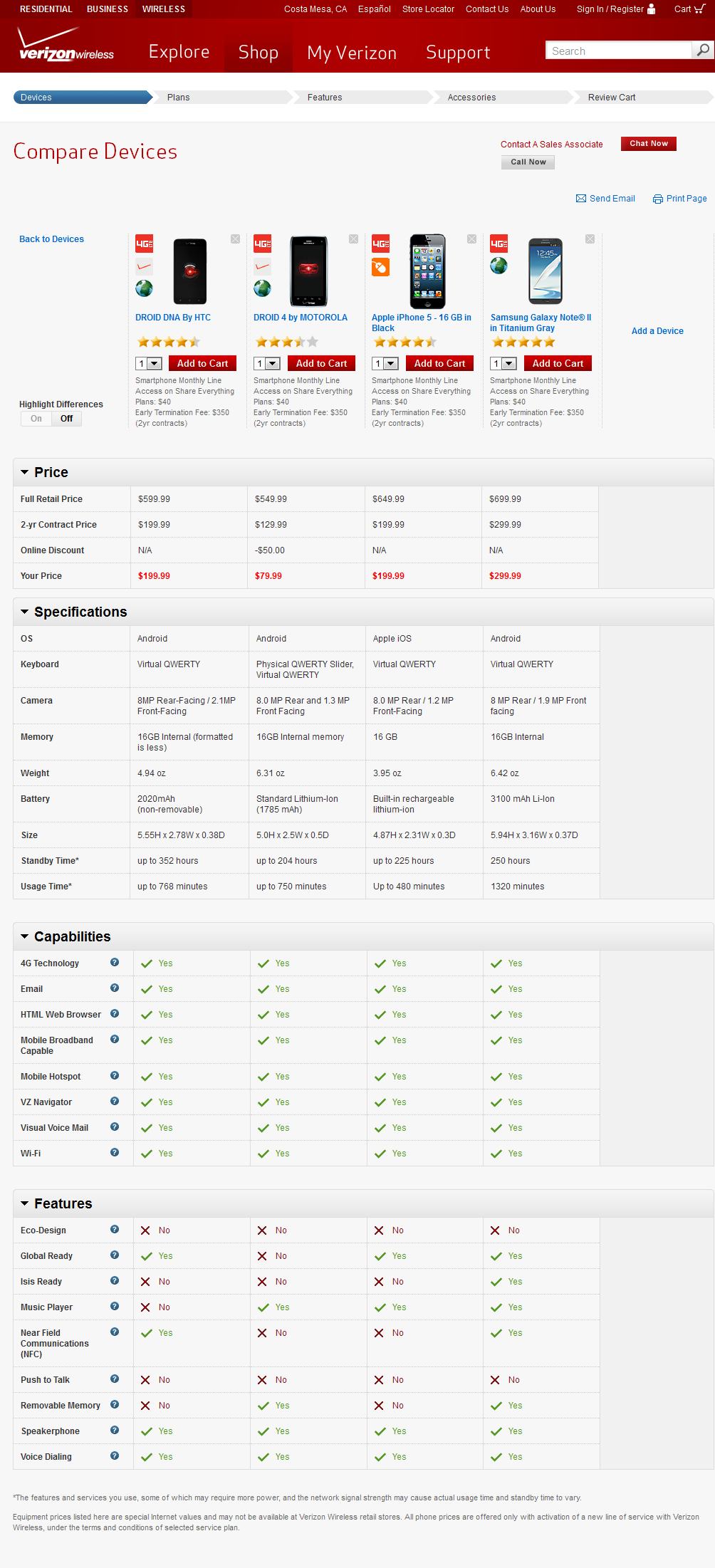This screenshot has width=715, height=1568.
Task: Click help icon beside Mobile Hotspot
Action: click(115, 1076)
